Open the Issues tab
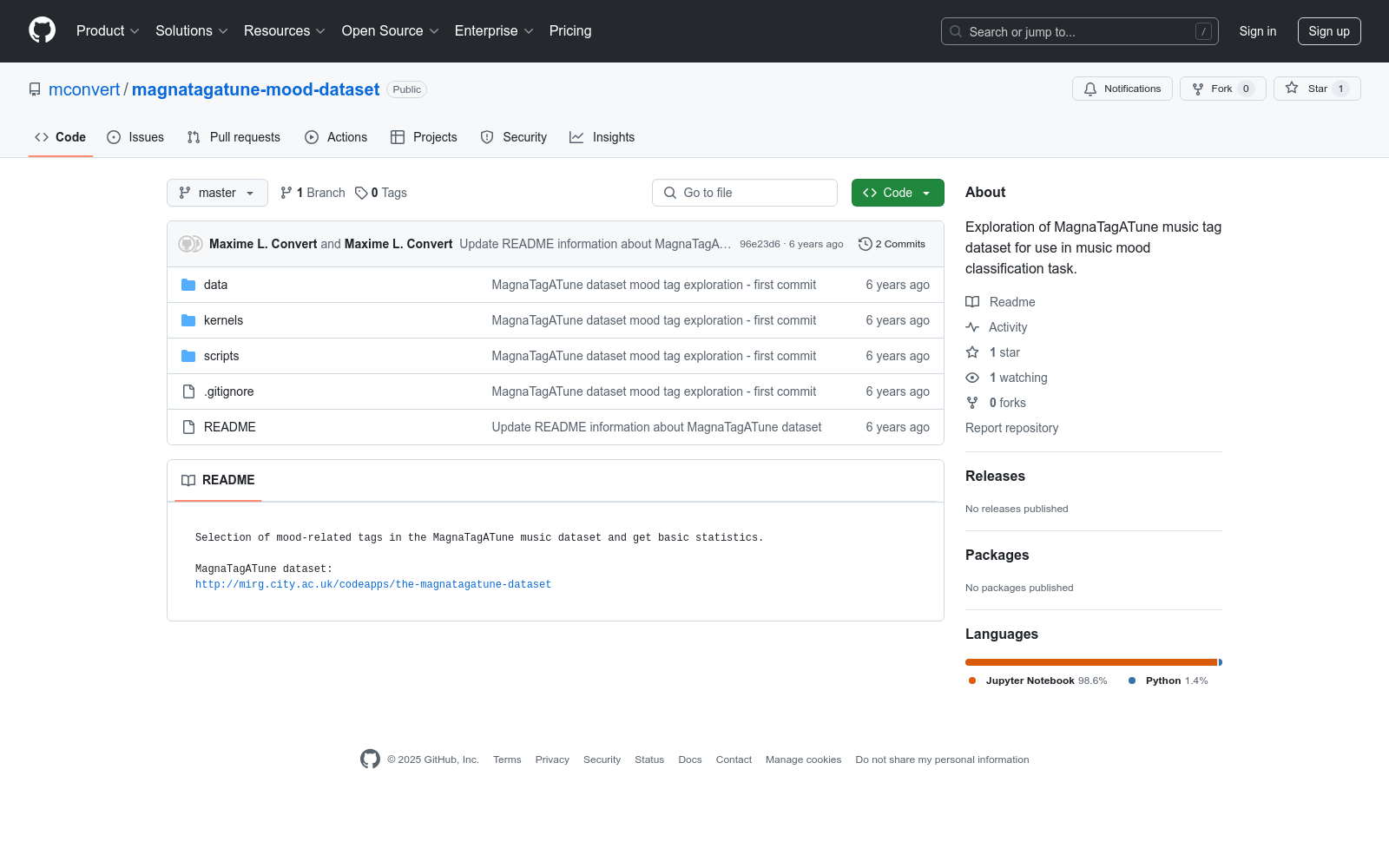1389x868 pixels. [135, 137]
